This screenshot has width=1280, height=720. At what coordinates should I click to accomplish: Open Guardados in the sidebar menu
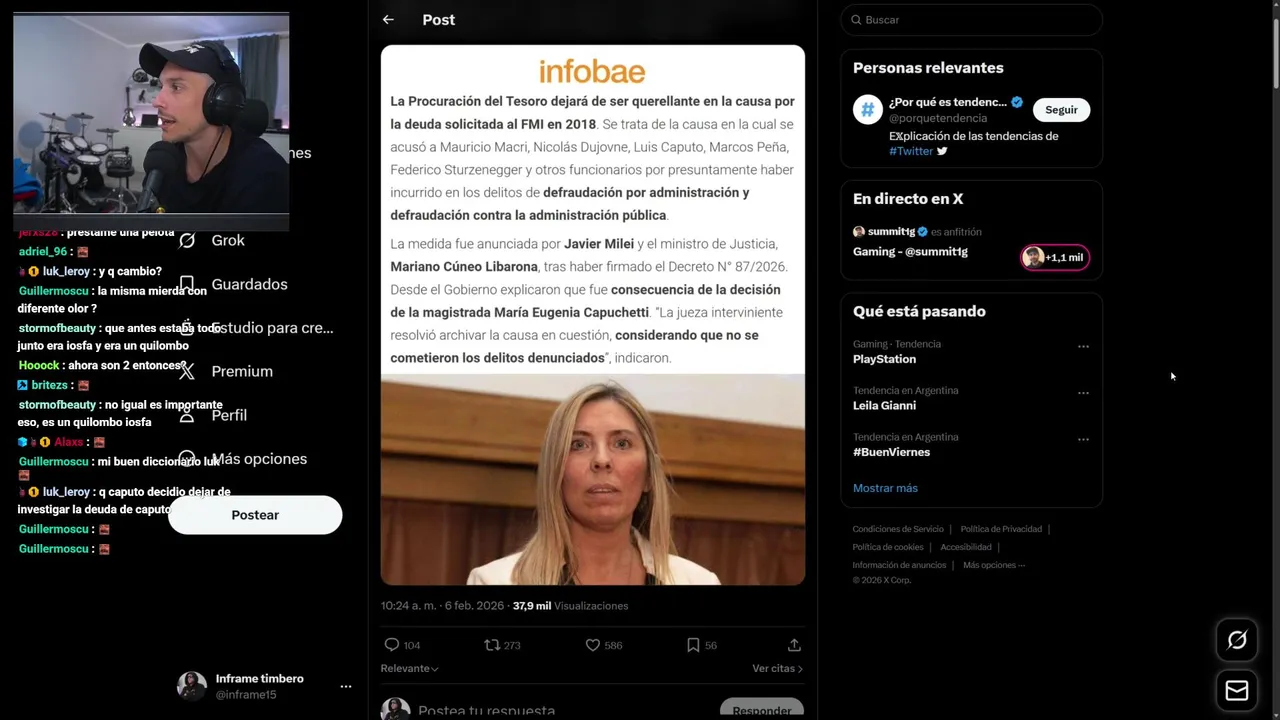tap(249, 284)
